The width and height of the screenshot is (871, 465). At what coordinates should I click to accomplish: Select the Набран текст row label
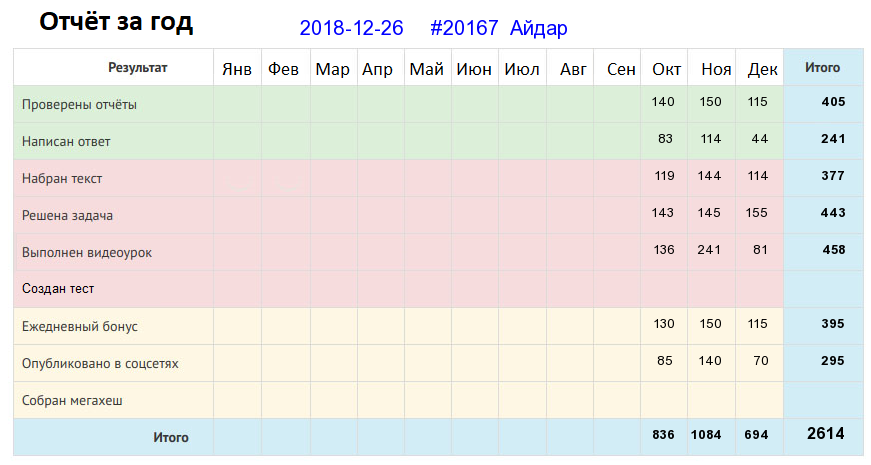tap(62, 178)
